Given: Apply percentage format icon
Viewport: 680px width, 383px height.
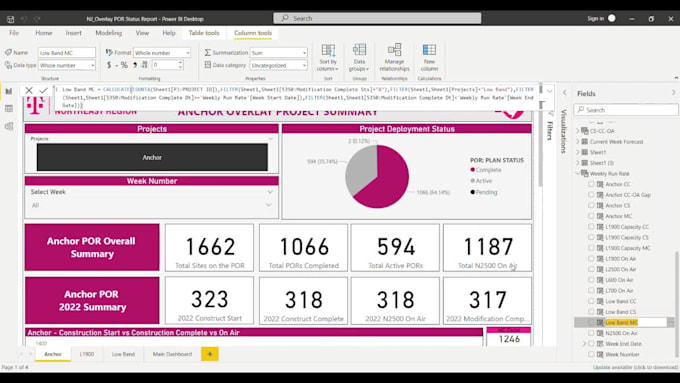Looking at the screenshot, I should tap(124, 65).
